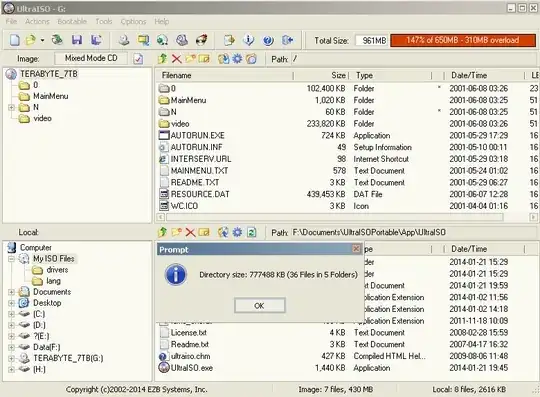Click the orange 147% overload capacity bar
Image resolution: width=540 pixels, height=397 pixels.
463,40
